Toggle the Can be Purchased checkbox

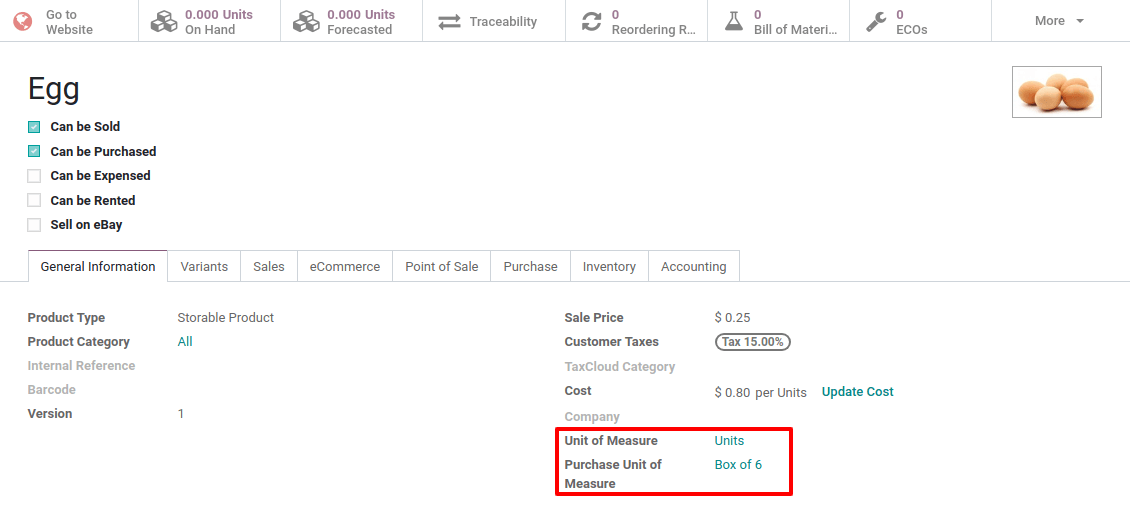(x=34, y=152)
